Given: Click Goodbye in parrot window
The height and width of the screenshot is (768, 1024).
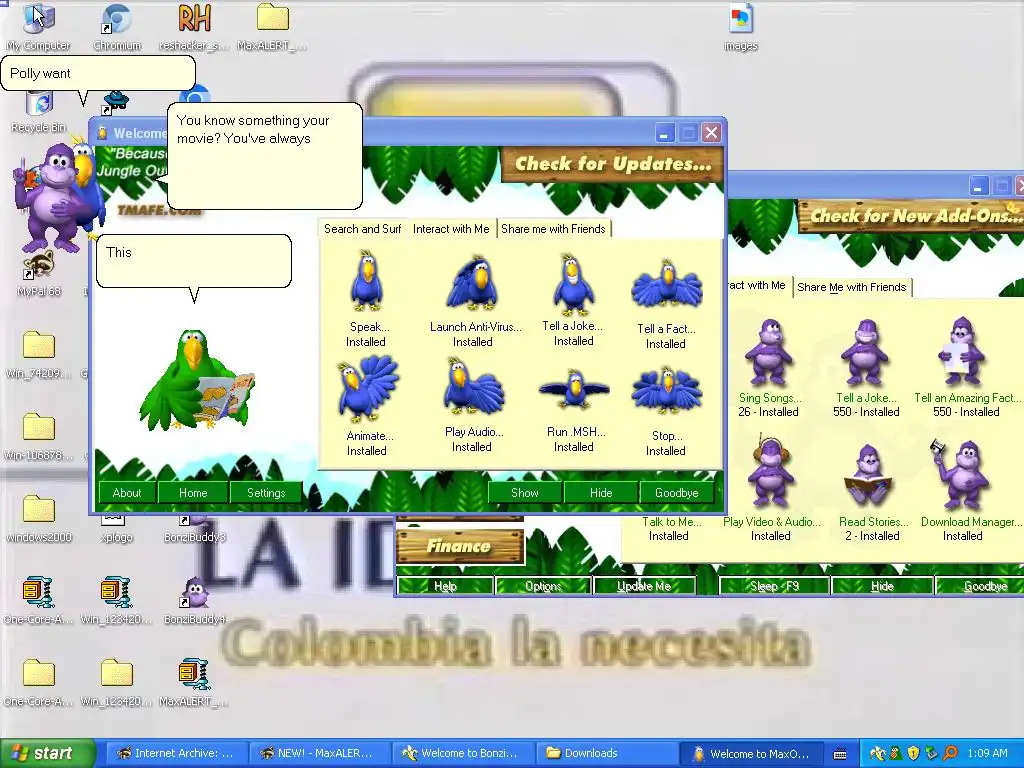Looking at the screenshot, I should point(677,493).
